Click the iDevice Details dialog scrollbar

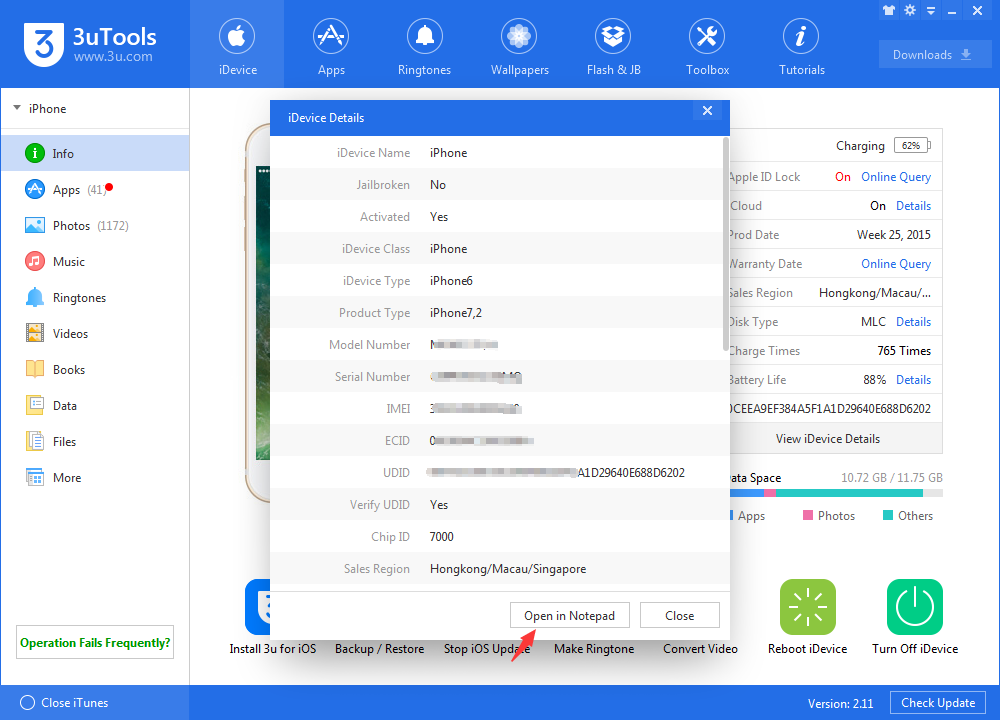pos(726,243)
